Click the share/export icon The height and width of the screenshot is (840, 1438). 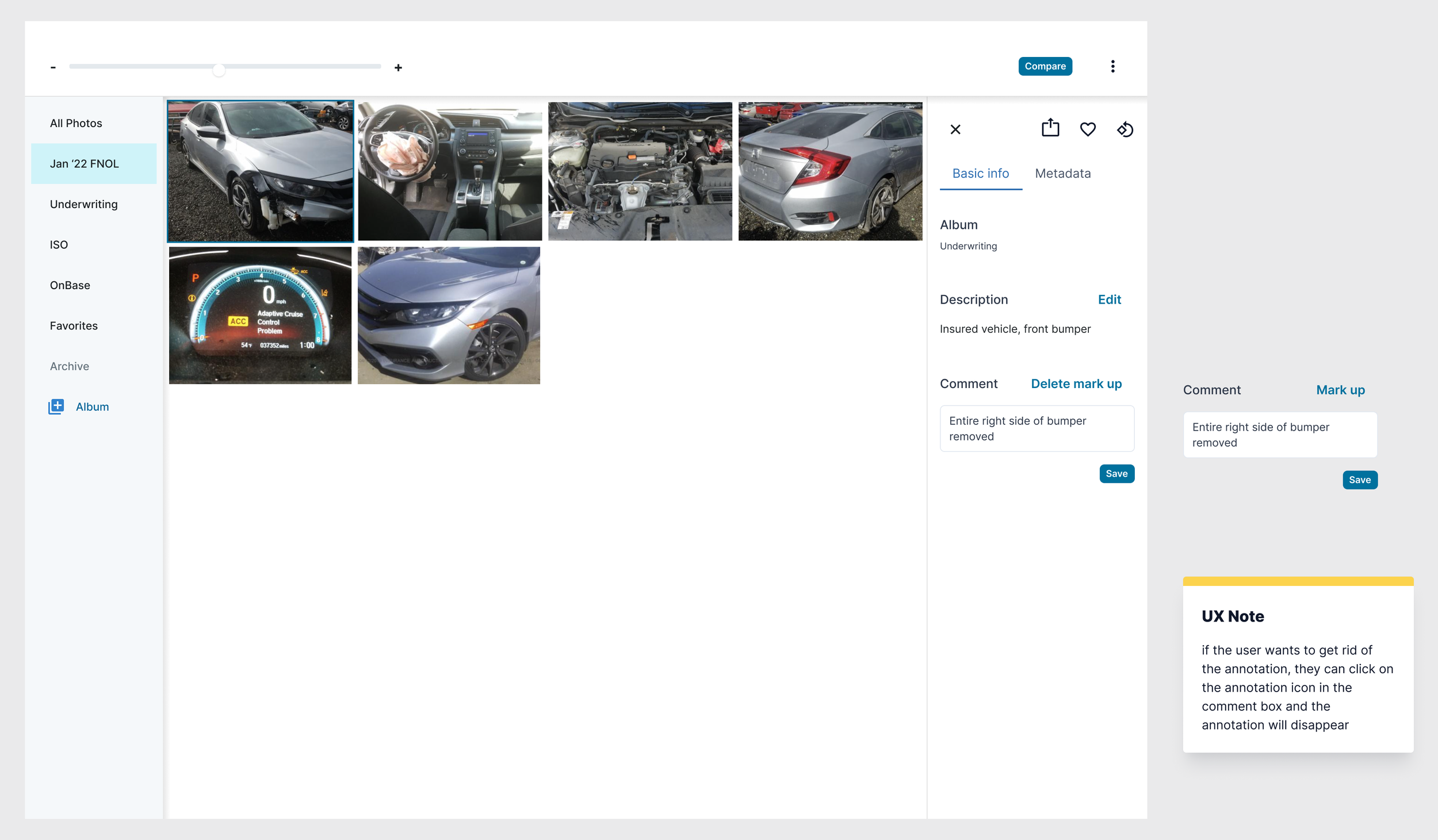click(x=1050, y=128)
